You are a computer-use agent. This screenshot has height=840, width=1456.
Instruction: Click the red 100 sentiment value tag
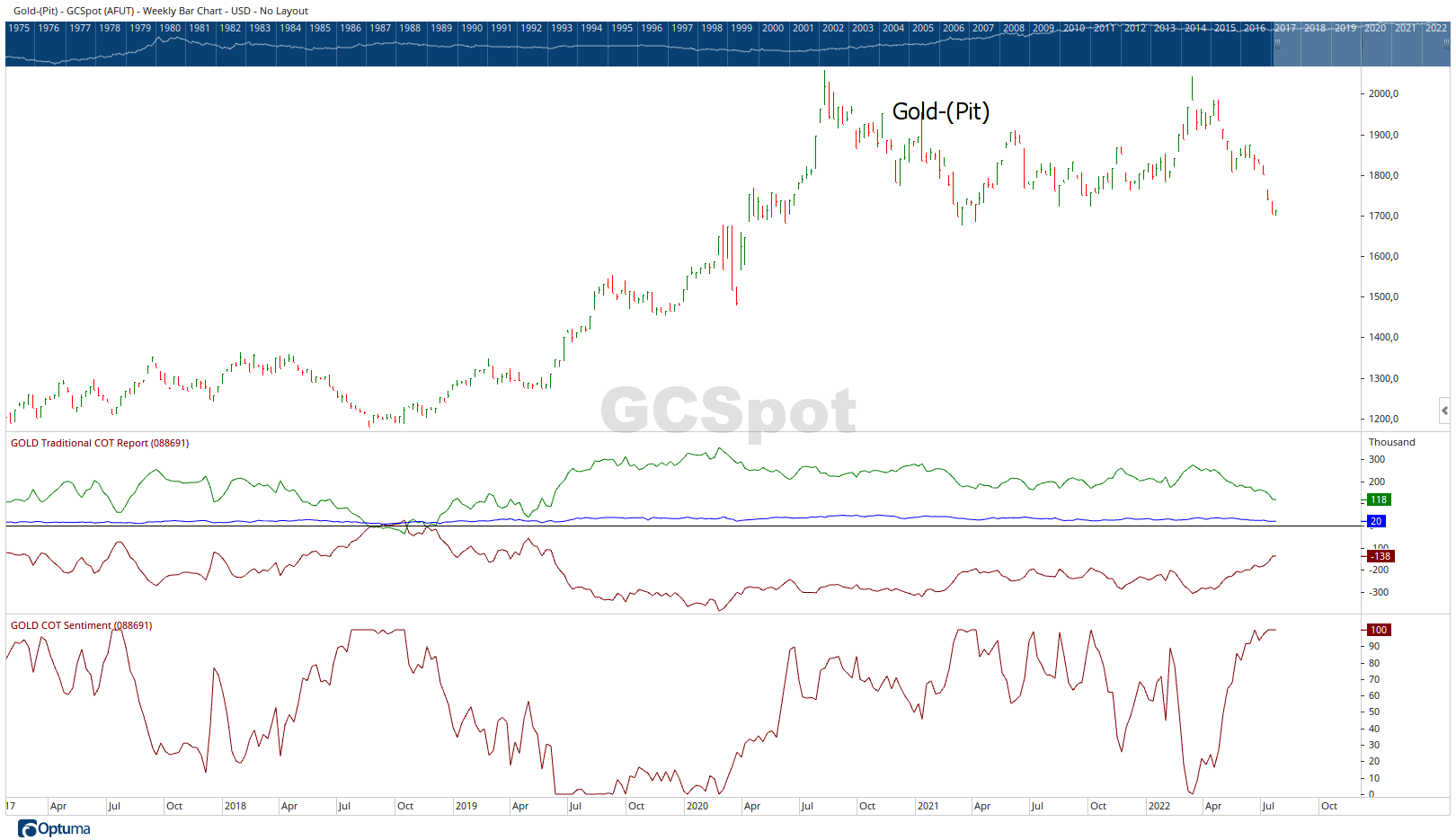[x=1379, y=630]
